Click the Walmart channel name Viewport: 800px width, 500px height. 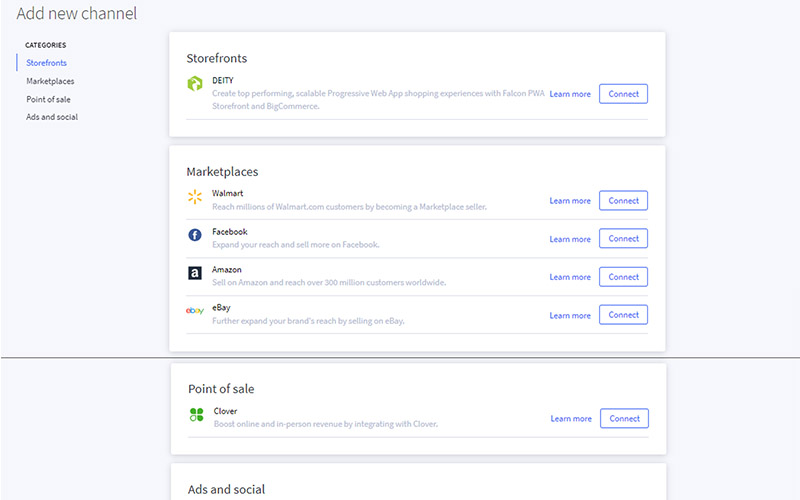coord(228,193)
